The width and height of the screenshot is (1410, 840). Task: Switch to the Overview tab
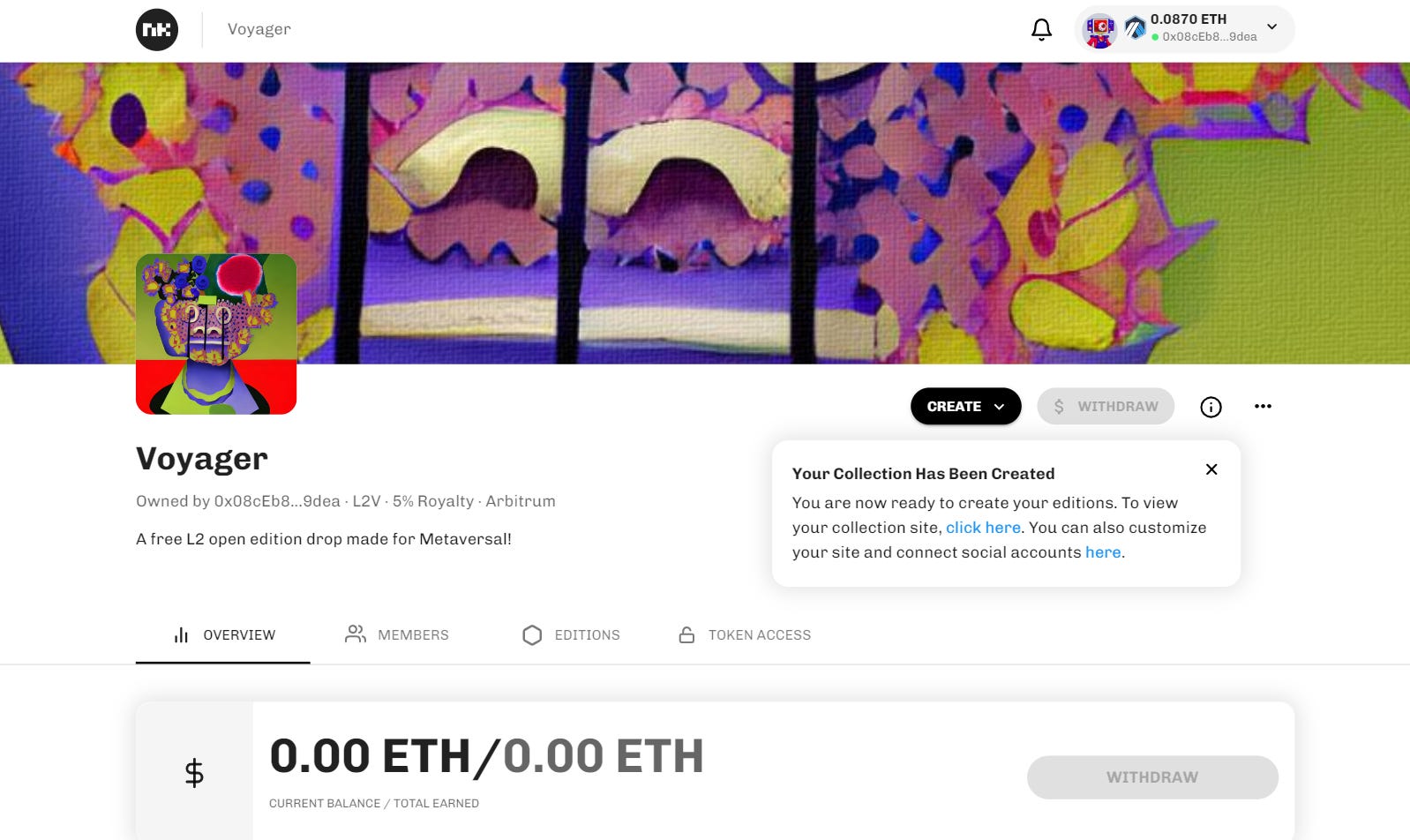point(223,635)
